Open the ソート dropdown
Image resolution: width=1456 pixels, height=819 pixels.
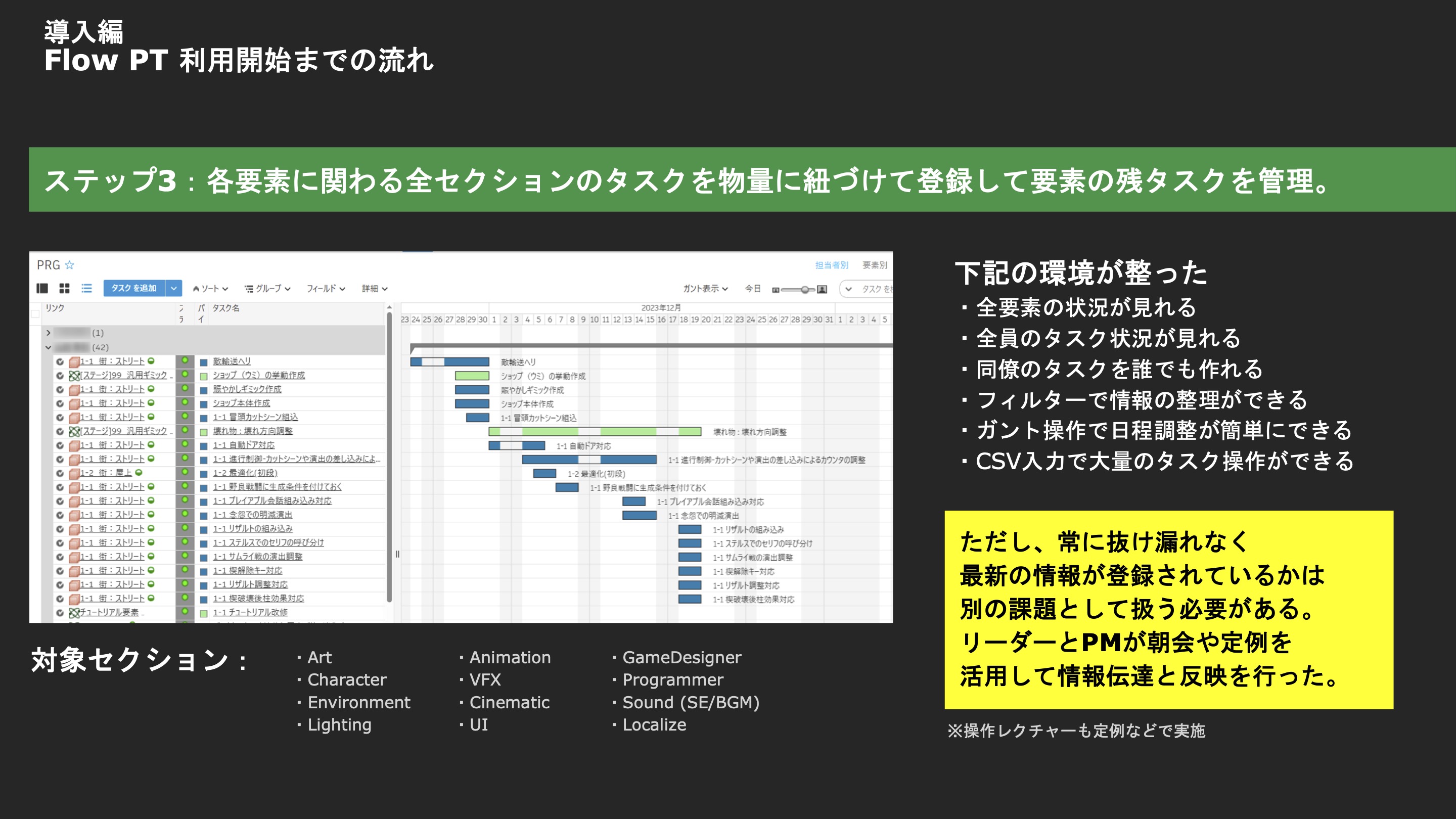[x=210, y=289]
